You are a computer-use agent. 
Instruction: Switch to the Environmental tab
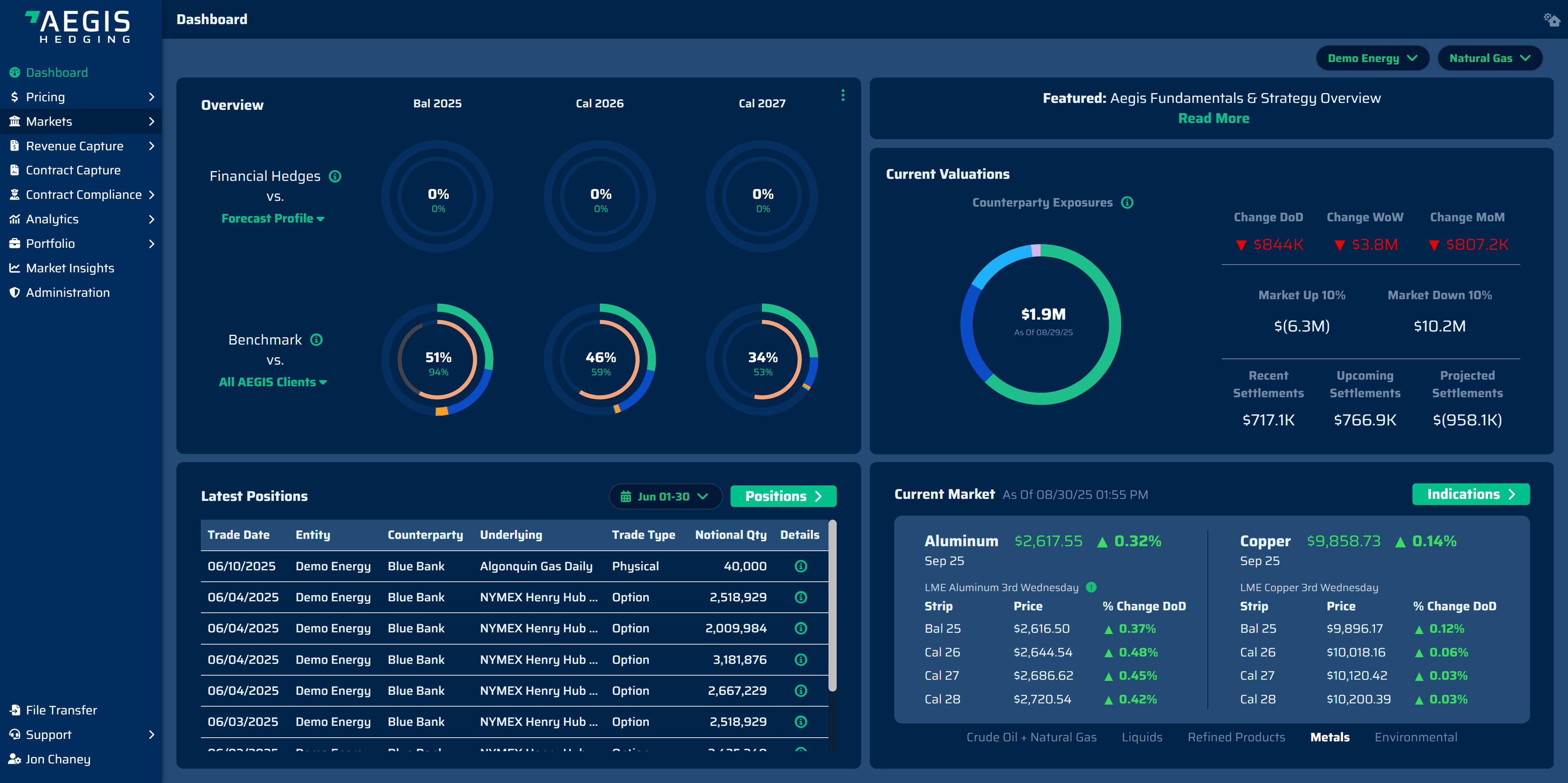pyautogui.click(x=1415, y=737)
